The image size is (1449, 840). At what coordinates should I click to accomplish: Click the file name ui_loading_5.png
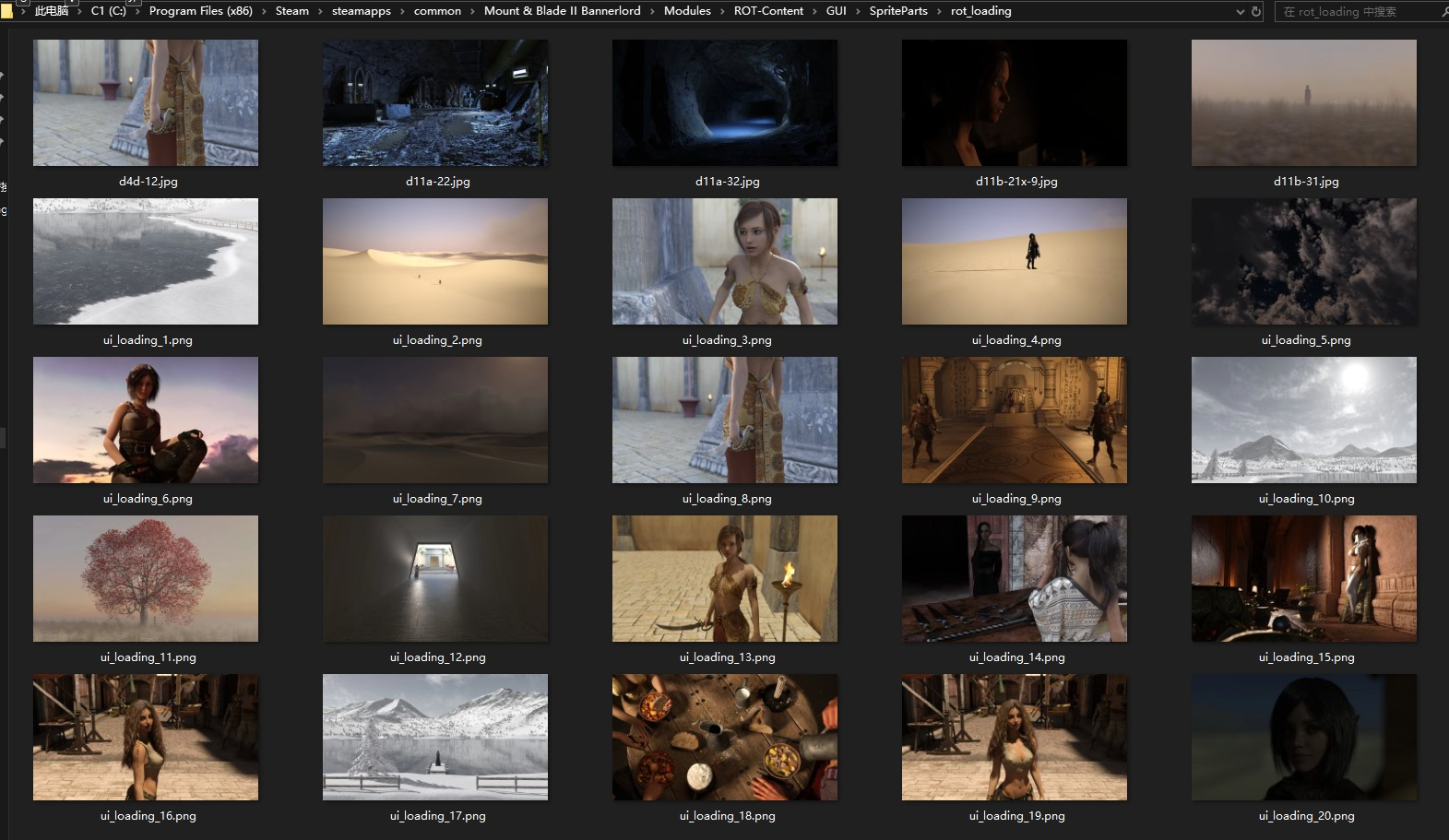pos(1306,340)
